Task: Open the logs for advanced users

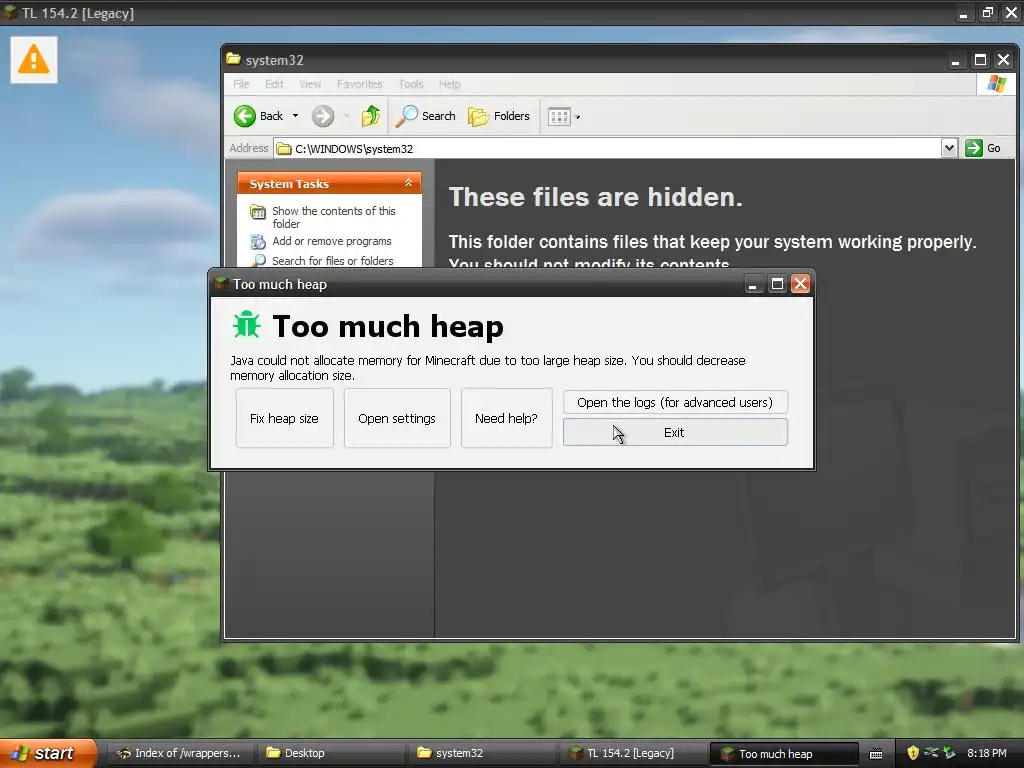Action: point(675,402)
